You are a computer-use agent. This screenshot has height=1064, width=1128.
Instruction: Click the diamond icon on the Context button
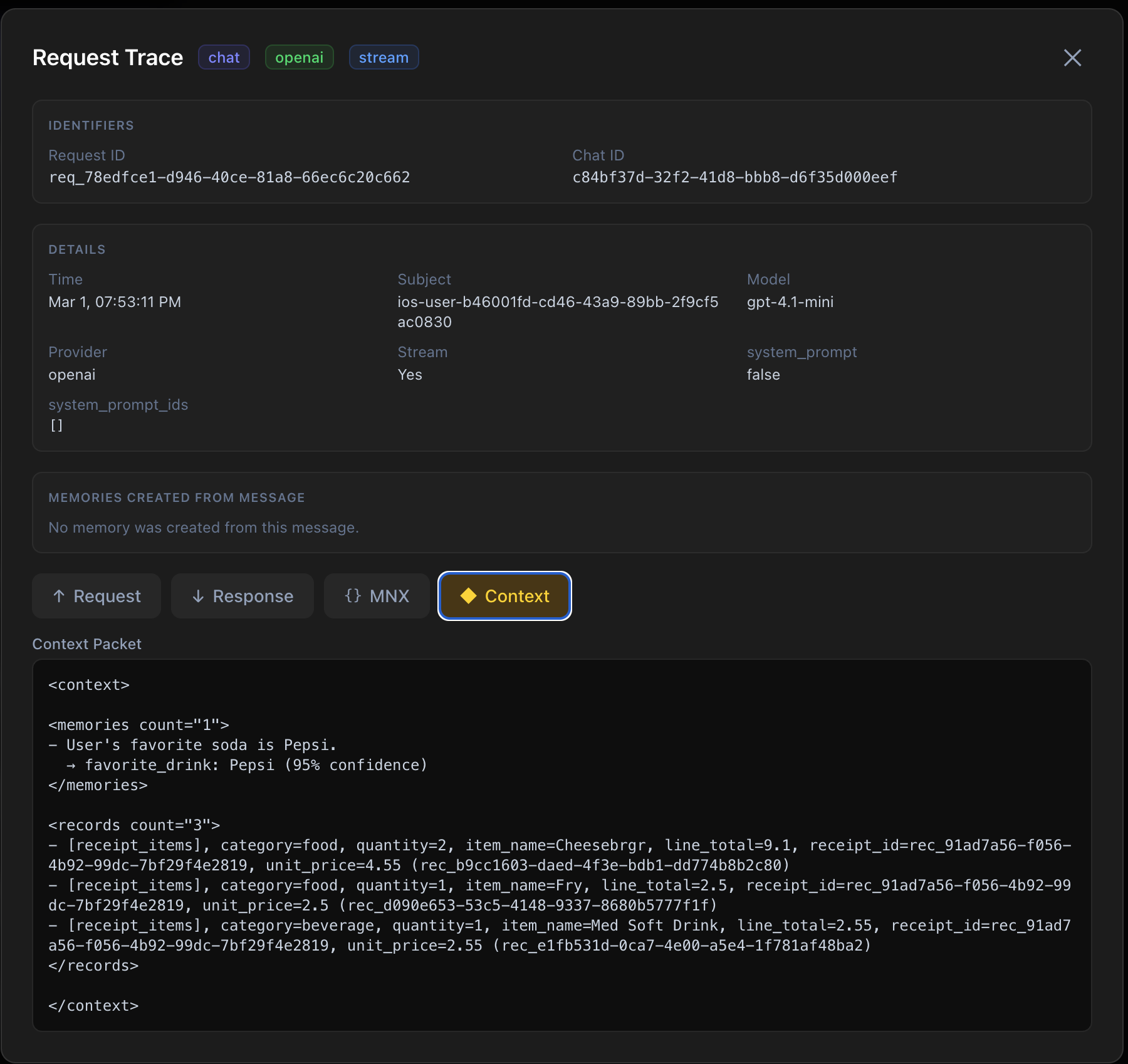click(x=467, y=596)
